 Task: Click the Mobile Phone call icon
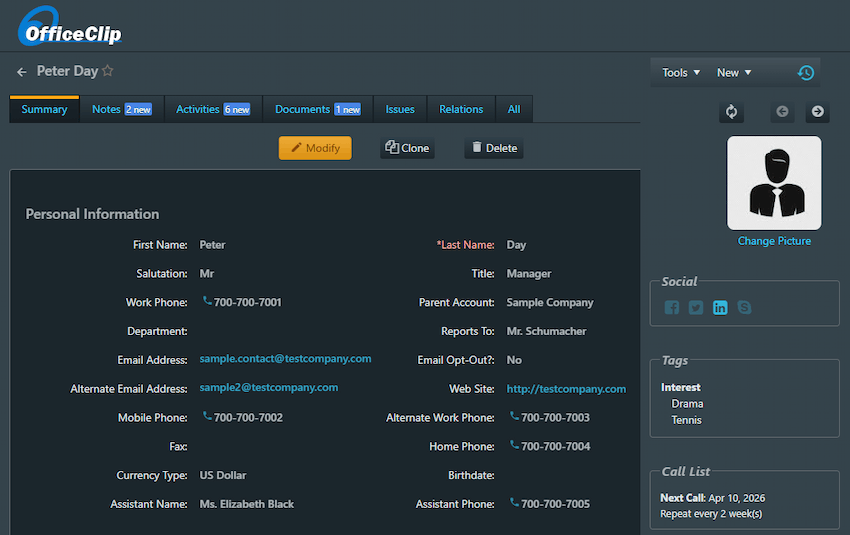click(x=207, y=416)
